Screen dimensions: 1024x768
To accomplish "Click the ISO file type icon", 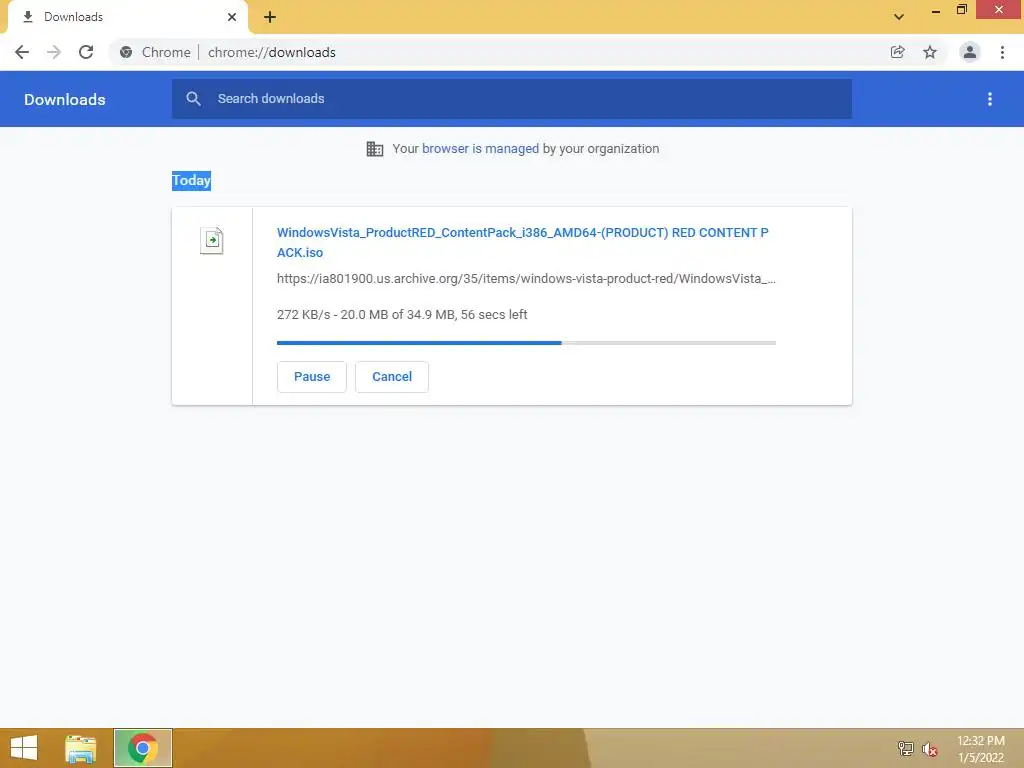I will (212, 240).
